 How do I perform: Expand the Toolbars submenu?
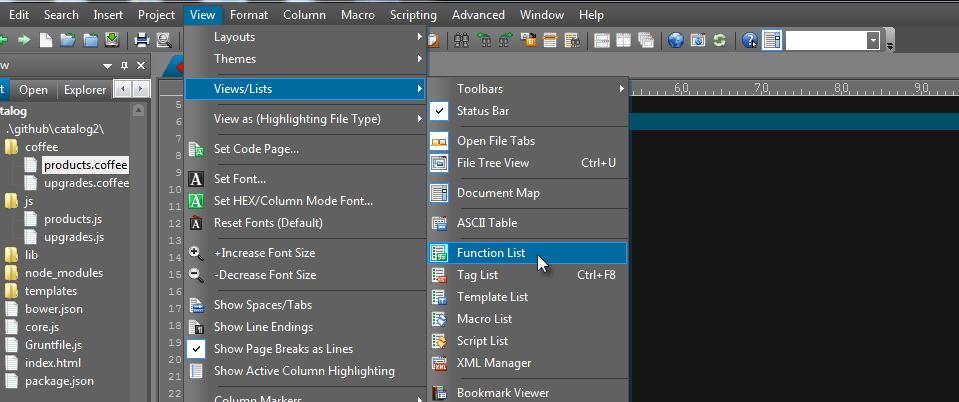click(x=528, y=89)
